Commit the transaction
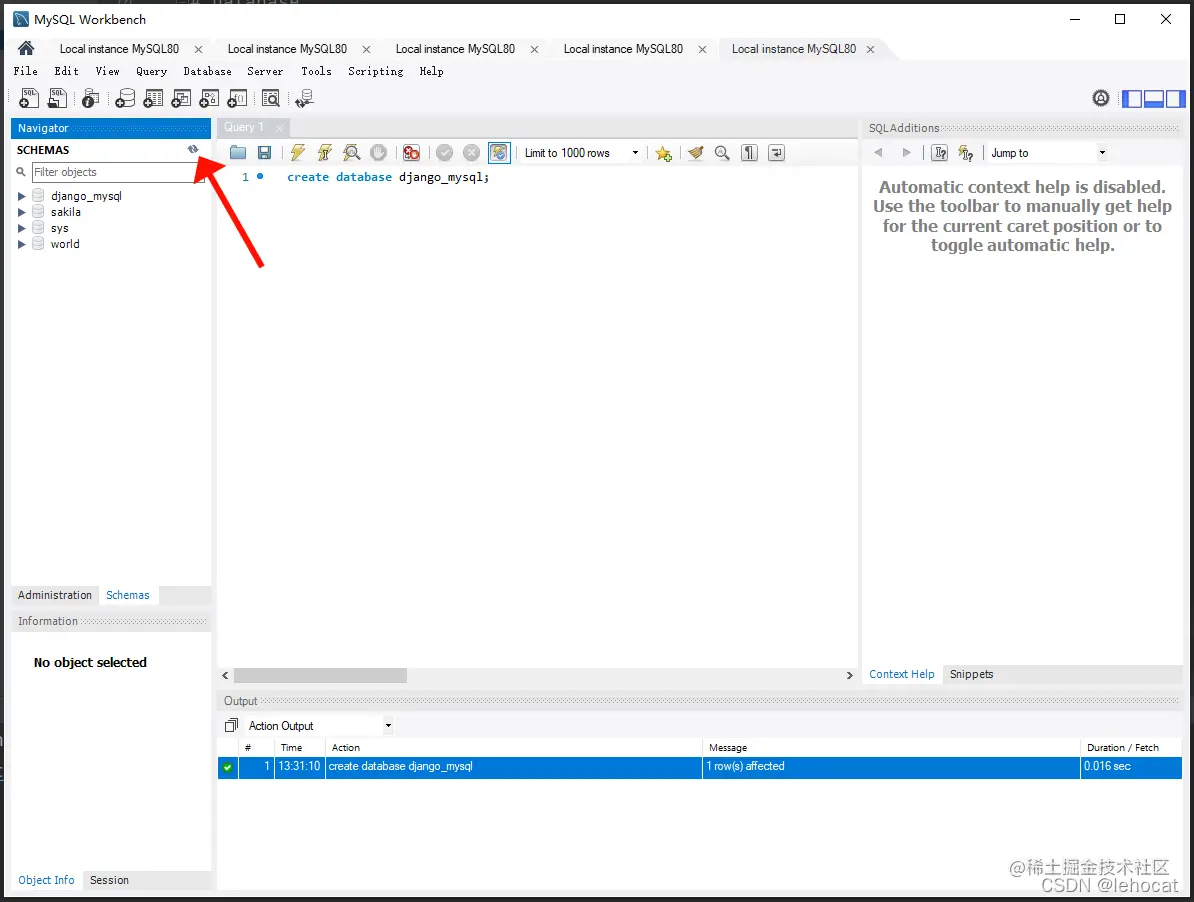This screenshot has height=902, width=1194. [445, 153]
